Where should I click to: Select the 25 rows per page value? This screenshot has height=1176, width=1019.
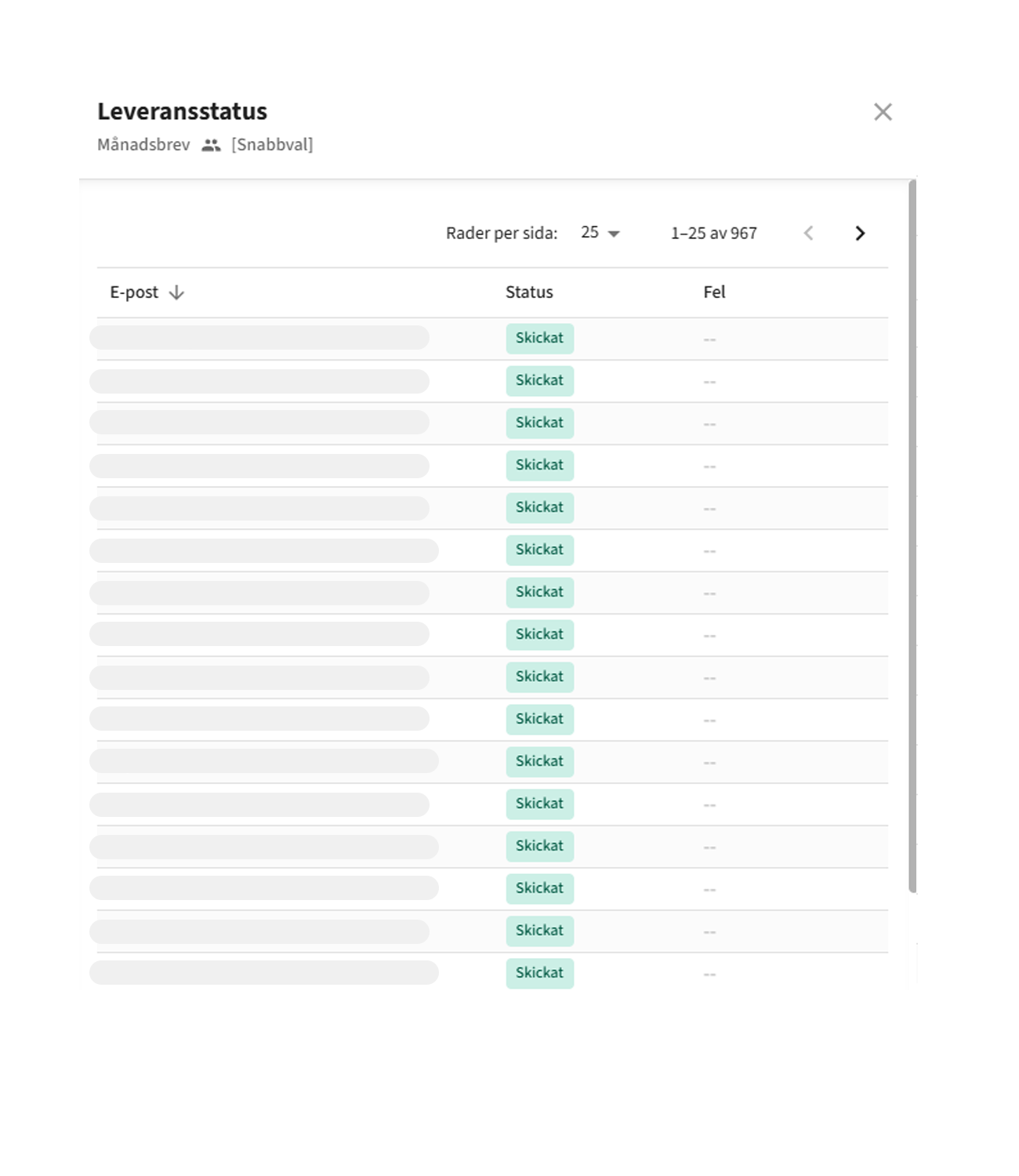click(589, 233)
